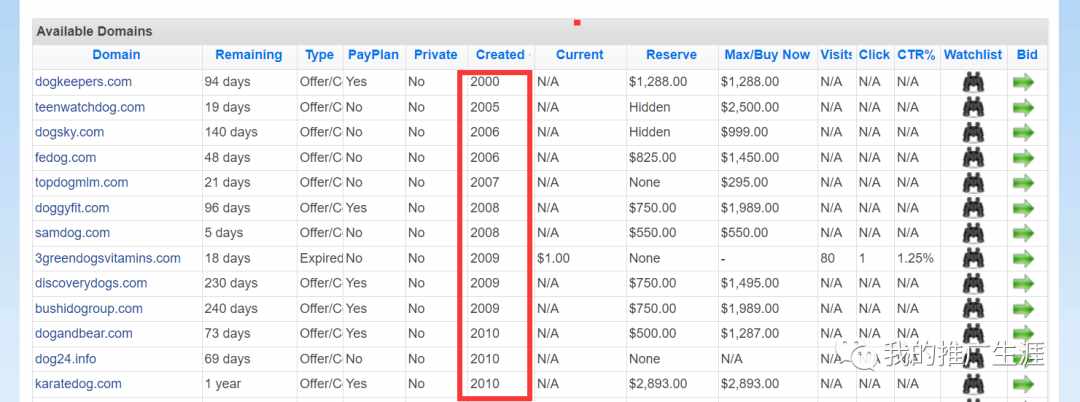Screen dimensions: 1080x402
Task: Click binoculars icon in 3greendogsvitamins.com row
Action: 973,258
